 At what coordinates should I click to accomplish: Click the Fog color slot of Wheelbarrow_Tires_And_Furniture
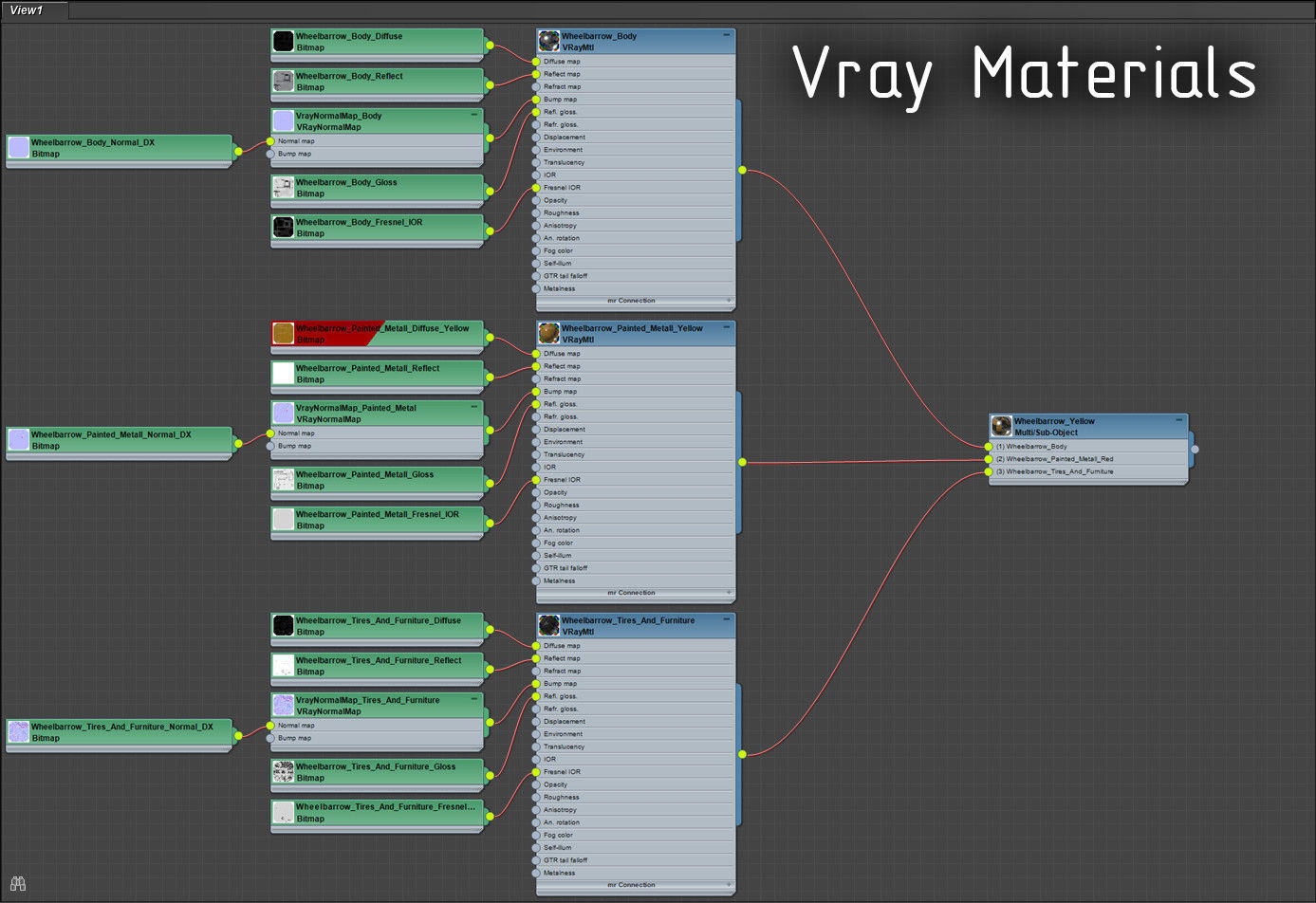[x=636, y=836]
